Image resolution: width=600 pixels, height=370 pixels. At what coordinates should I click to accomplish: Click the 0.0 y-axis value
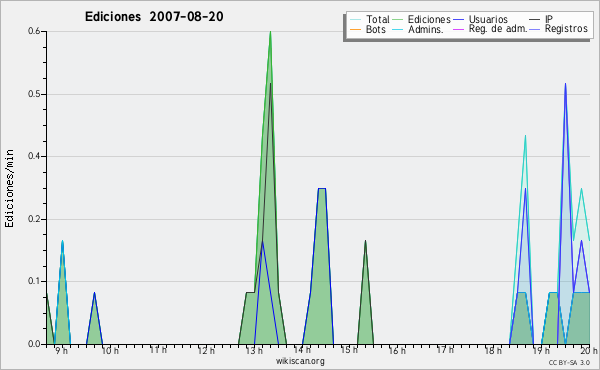[x=34, y=344]
